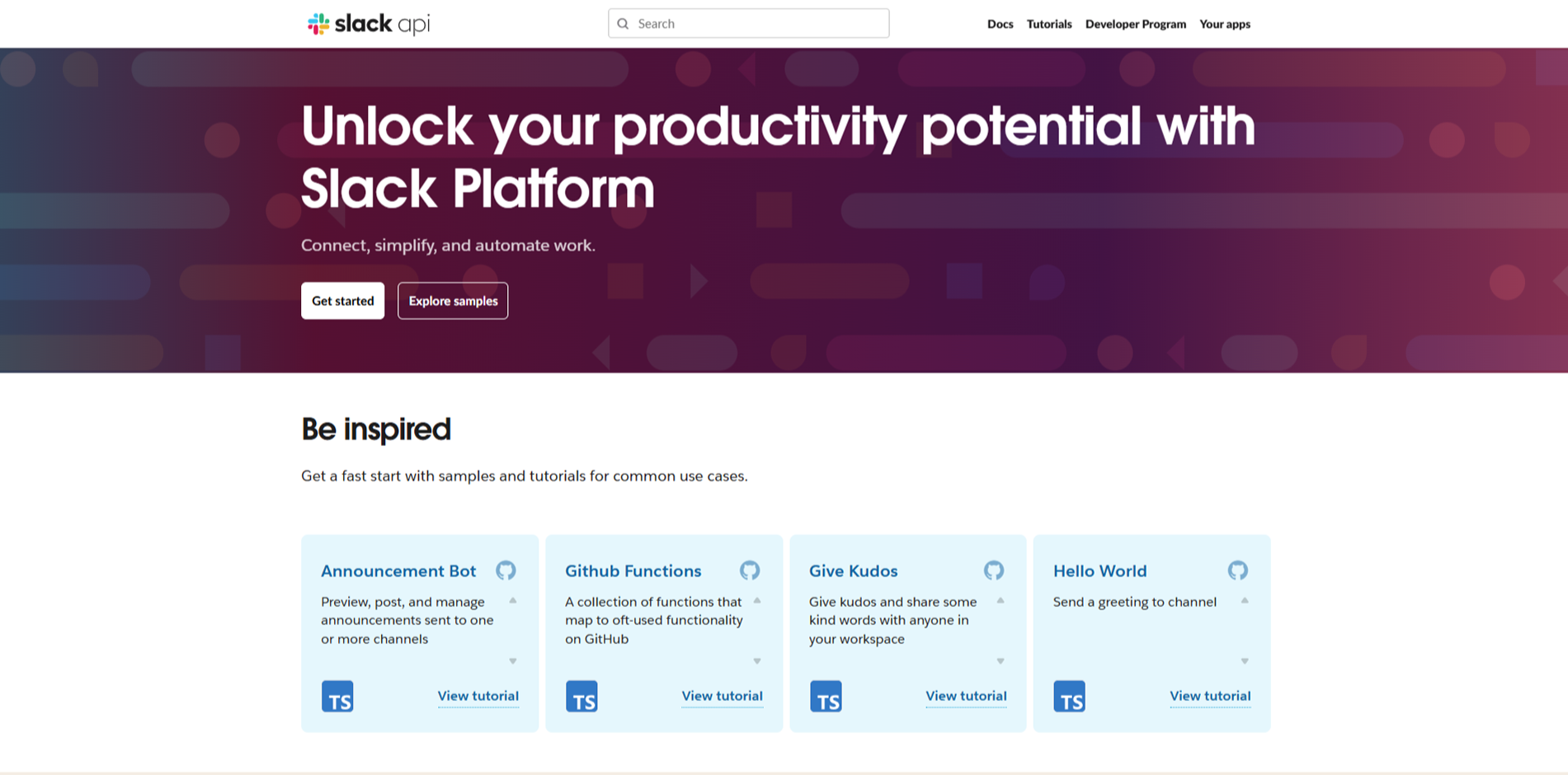
Task: Open Give Kudos GitHub icon
Action: click(x=994, y=571)
